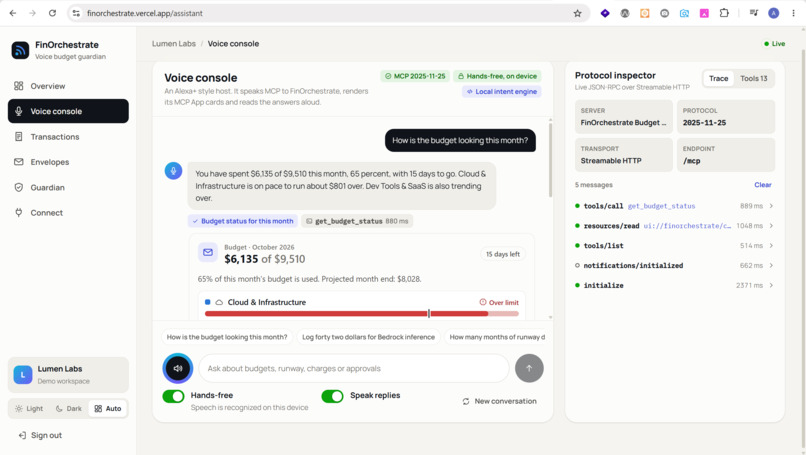This screenshot has height=455, width=806.
Task: Click the speaker voice button
Action: pyautogui.click(x=178, y=368)
